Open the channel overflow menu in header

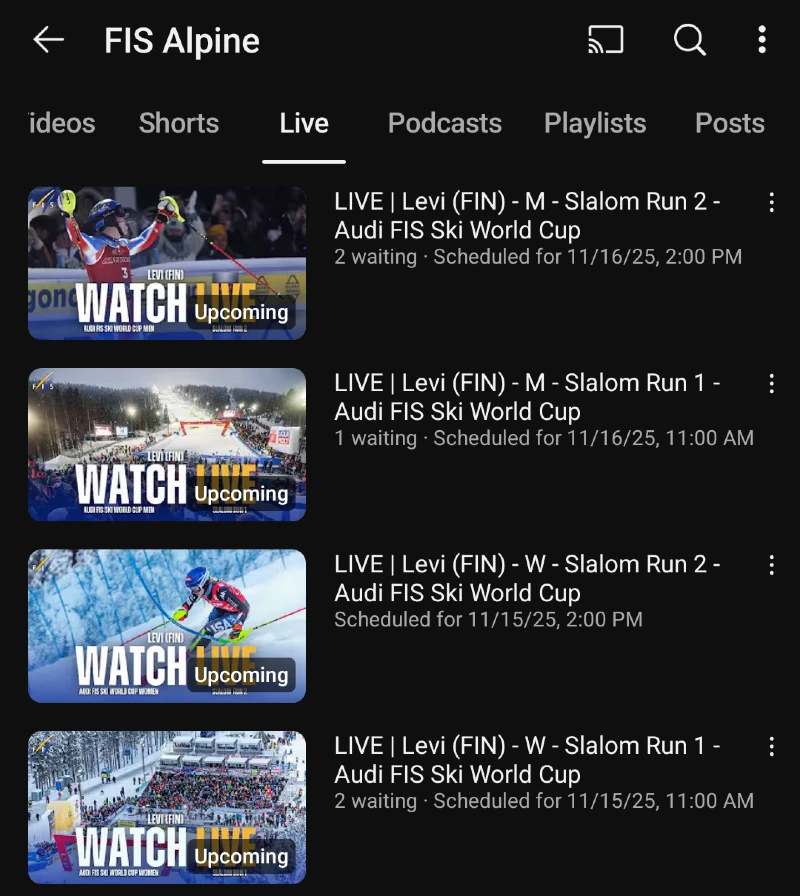click(x=762, y=40)
